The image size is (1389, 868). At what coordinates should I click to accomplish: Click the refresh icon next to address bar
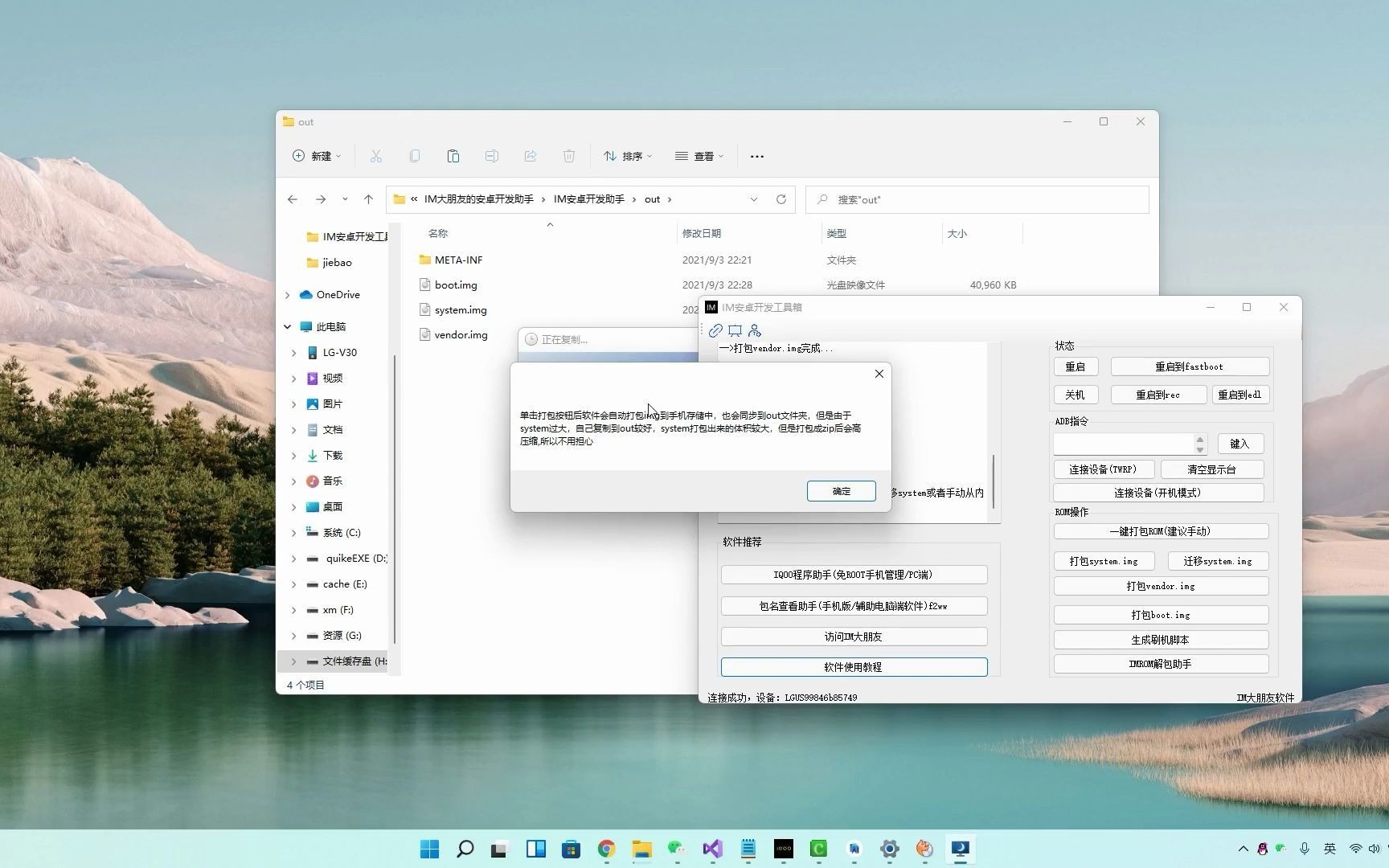(781, 199)
